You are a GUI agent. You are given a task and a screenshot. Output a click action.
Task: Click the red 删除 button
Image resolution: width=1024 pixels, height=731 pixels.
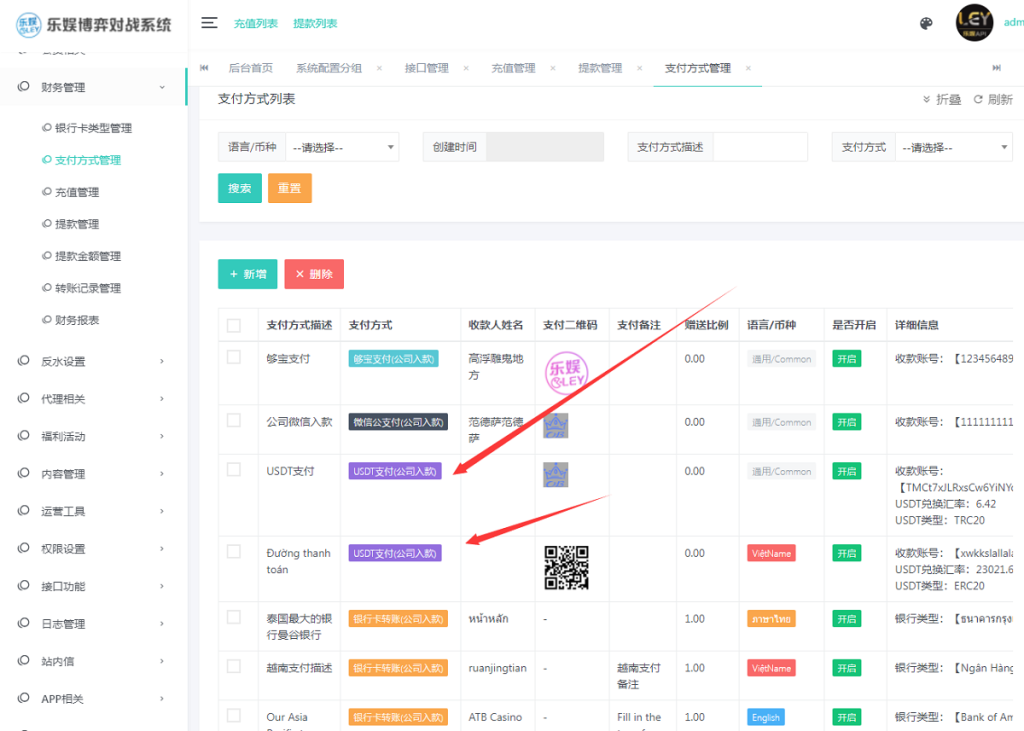point(314,273)
